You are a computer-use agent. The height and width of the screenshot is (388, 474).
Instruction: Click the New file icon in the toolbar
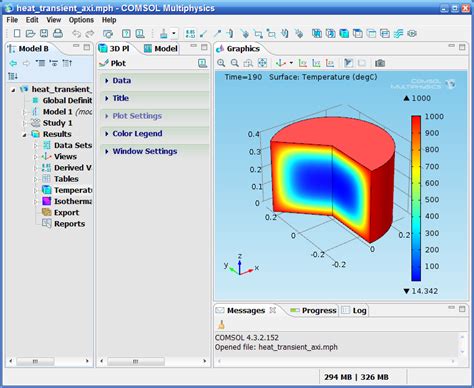coord(17,33)
